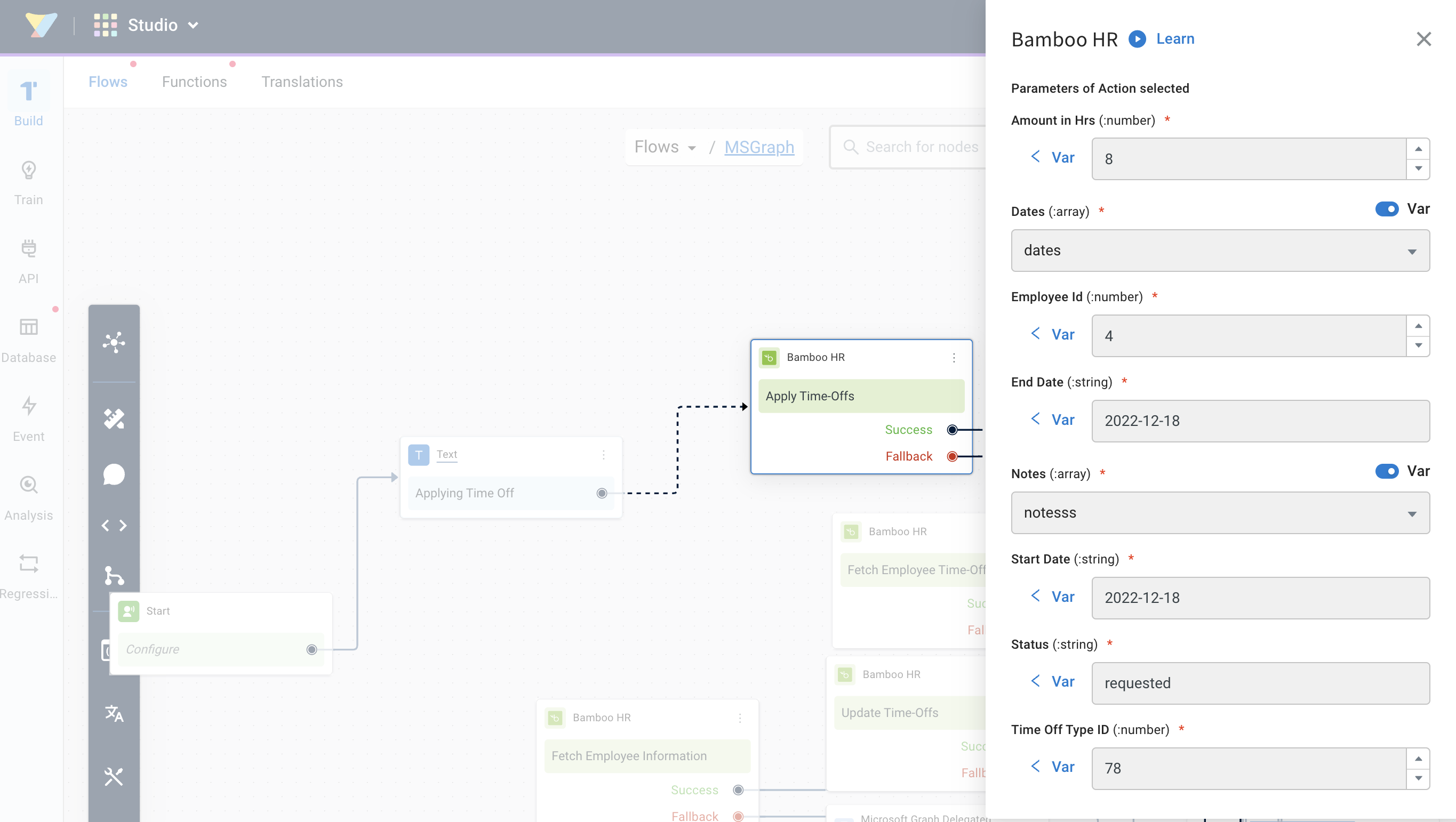Click the Fallback connector of Apply Time-Offs

pos(953,456)
